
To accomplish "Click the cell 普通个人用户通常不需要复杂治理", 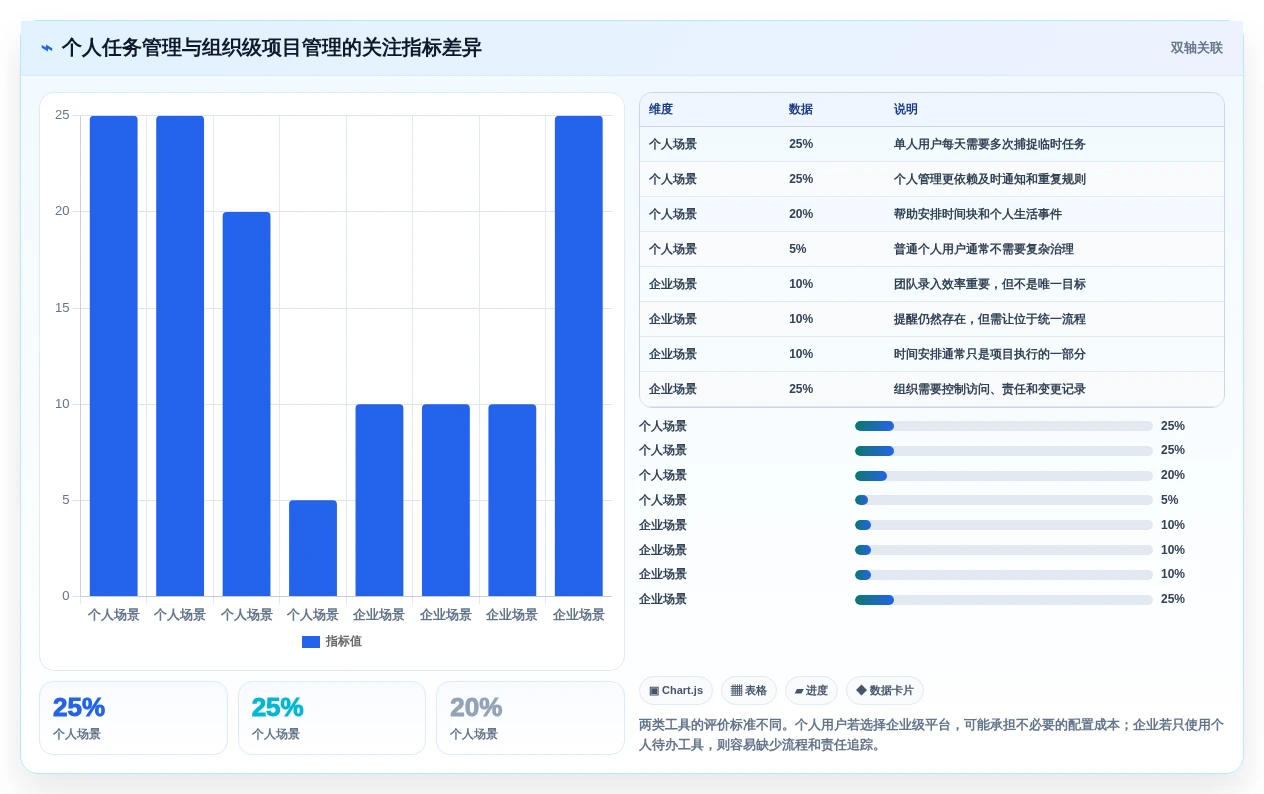I will click(x=984, y=249).
